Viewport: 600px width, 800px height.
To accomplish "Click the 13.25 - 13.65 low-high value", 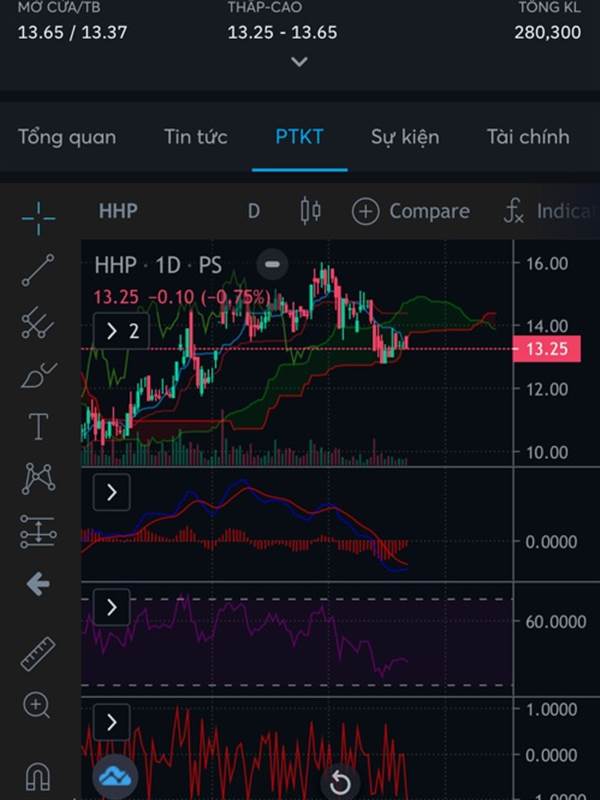I will 282,33.
